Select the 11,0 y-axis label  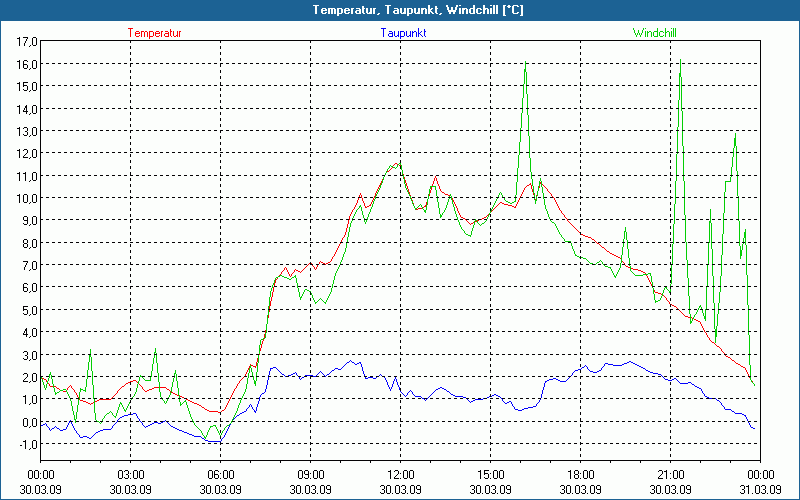tap(27, 176)
